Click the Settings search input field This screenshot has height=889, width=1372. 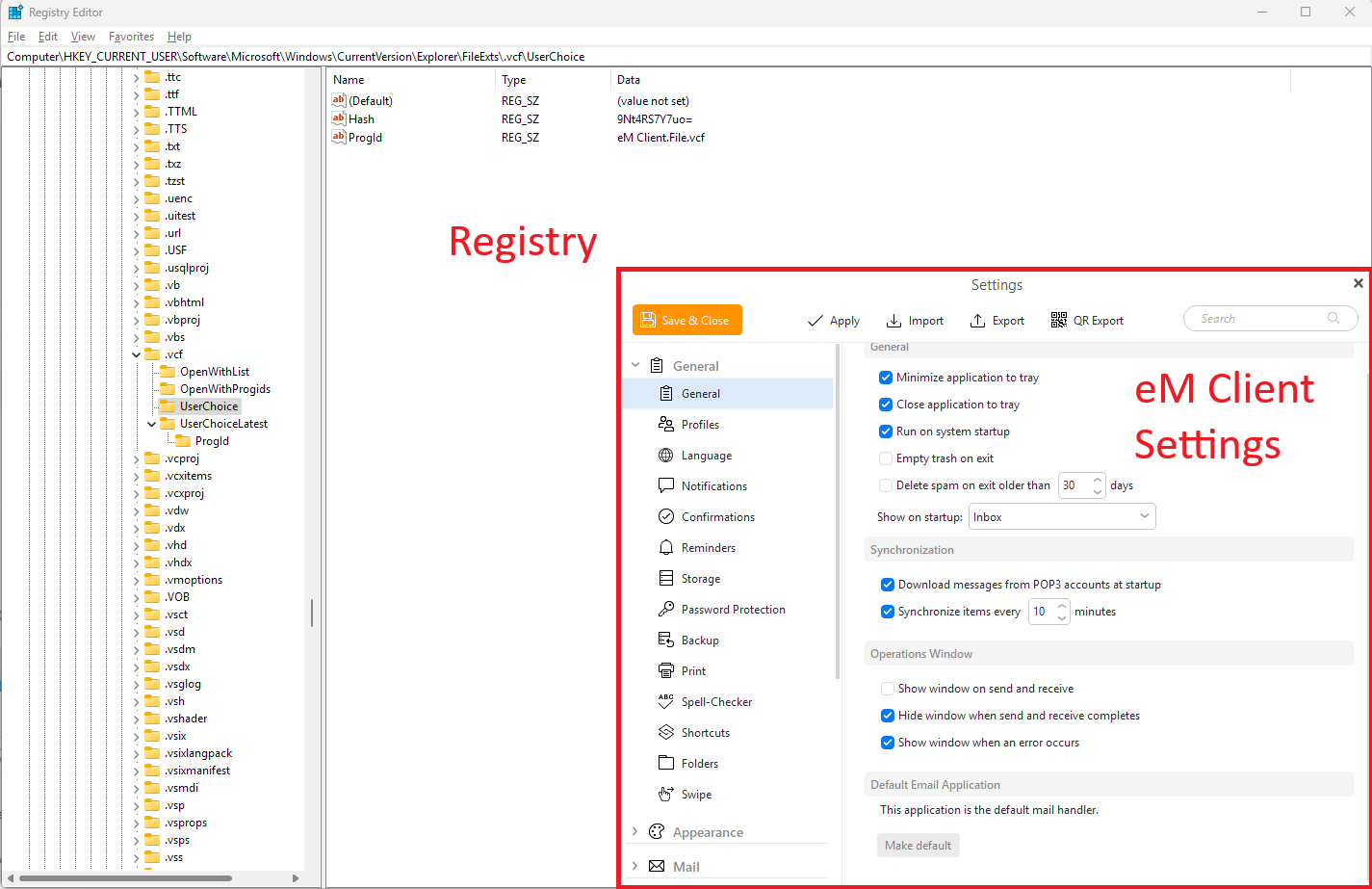pos(1270,319)
